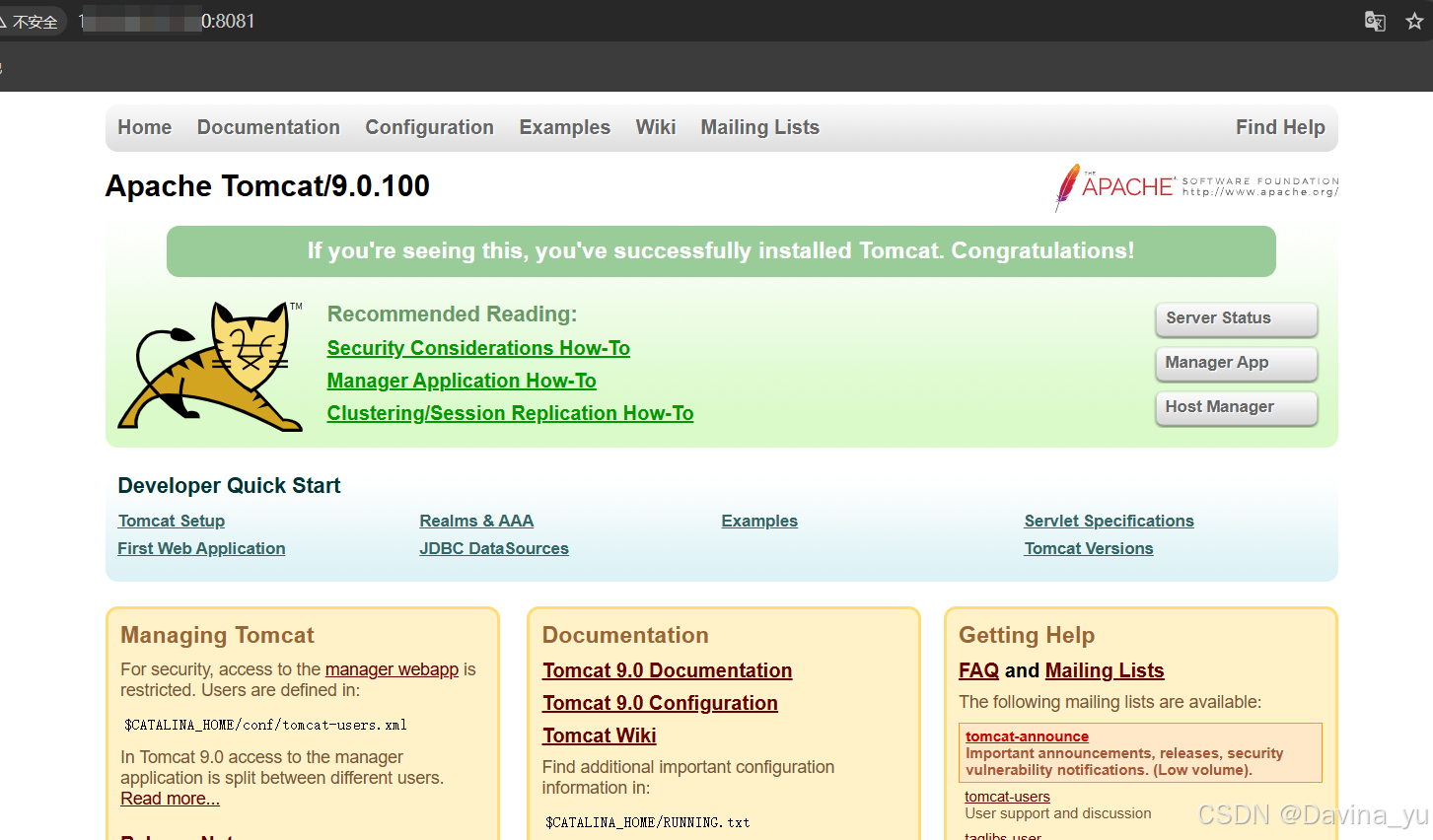Open Wiki in the top navigation
Image resolution: width=1433 pixels, height=840 pixels.
(655, 127)
